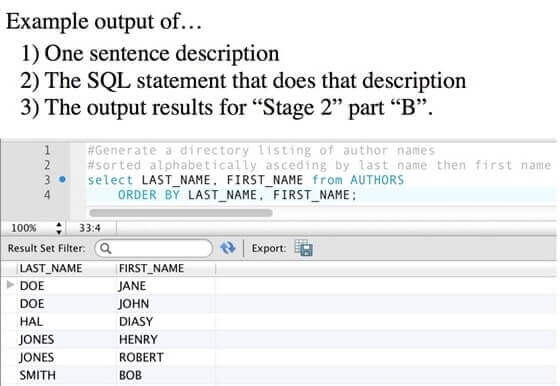This screenshot has height=386, width=560.
Task: Click the row pointer arrow beside DOE JANE
Action: tap(11, 285)
